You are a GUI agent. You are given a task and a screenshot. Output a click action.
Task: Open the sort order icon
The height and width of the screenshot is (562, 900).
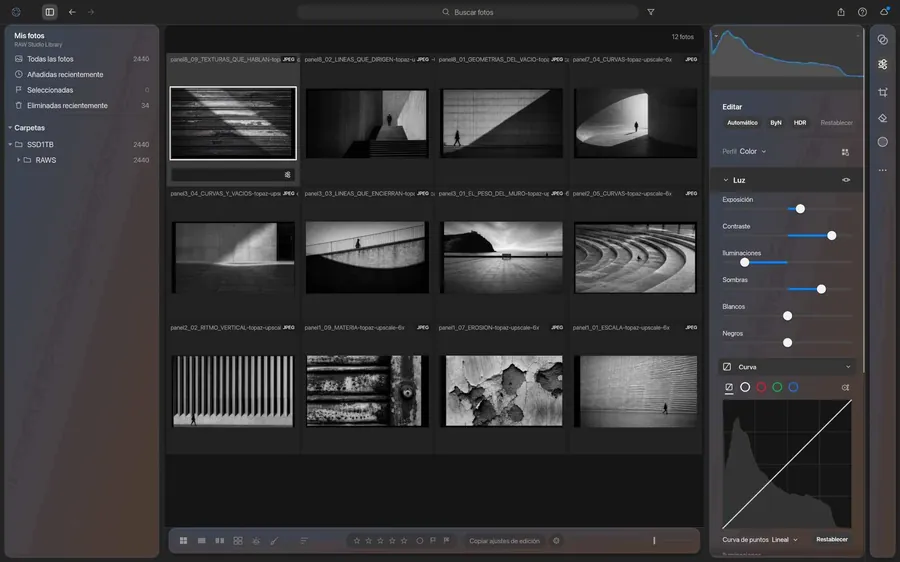304,541
